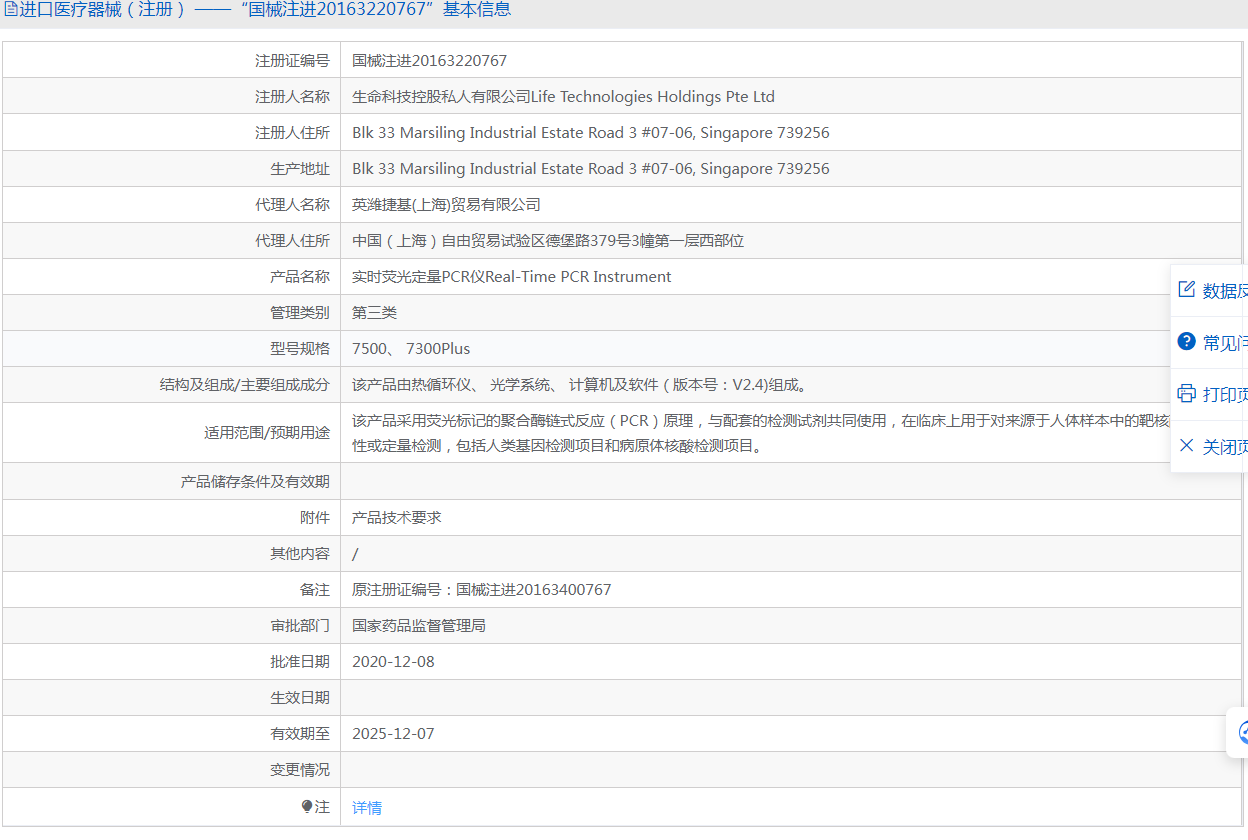Image resolution: width=1248 pixels, height=840 pixels.
Task: Click the 变更情况 row label
Action: tap(300, 770)
